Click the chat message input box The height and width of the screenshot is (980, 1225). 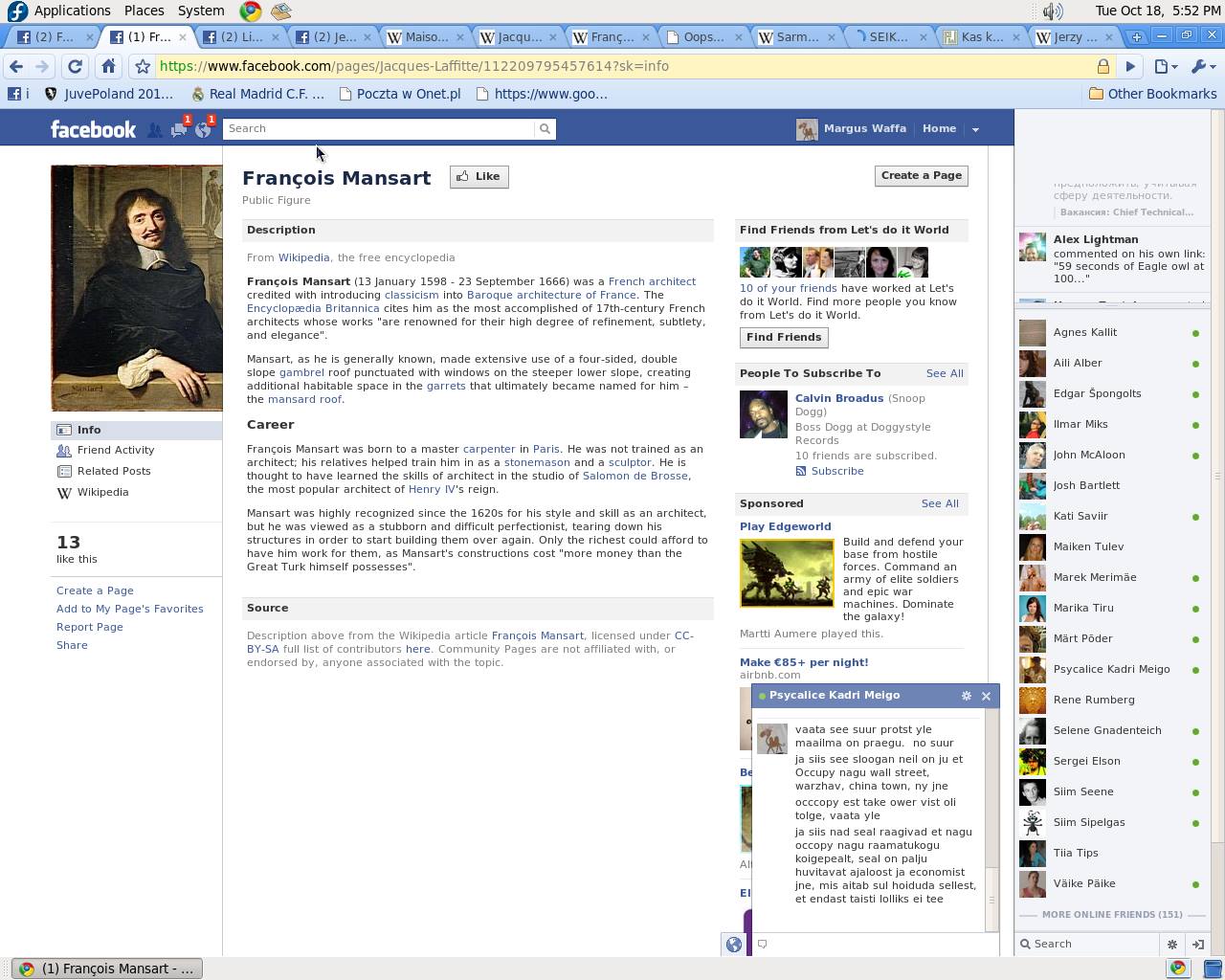pyautogui.click(x=876, y=944)
